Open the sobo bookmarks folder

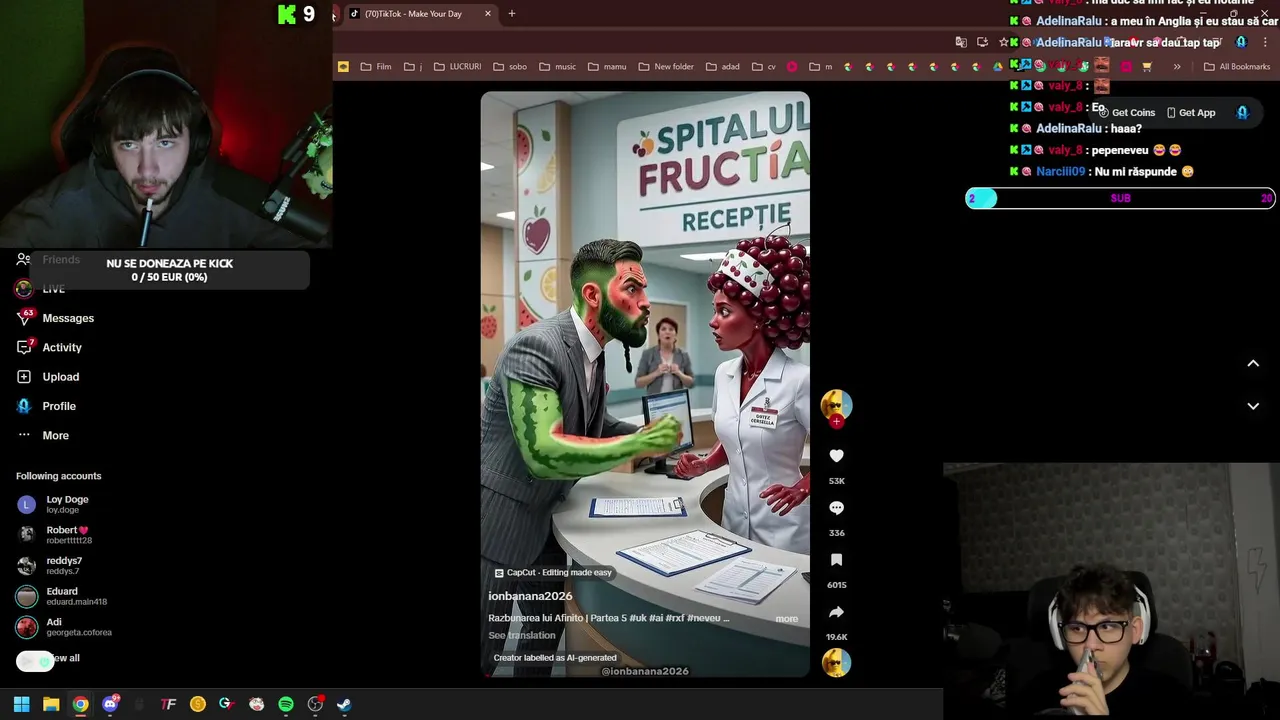click(509, 67)
